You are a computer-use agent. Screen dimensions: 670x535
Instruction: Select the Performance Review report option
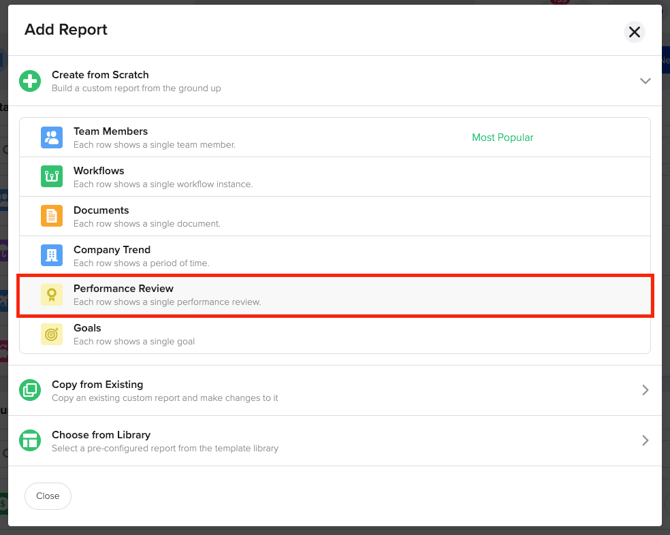(123, 289)
